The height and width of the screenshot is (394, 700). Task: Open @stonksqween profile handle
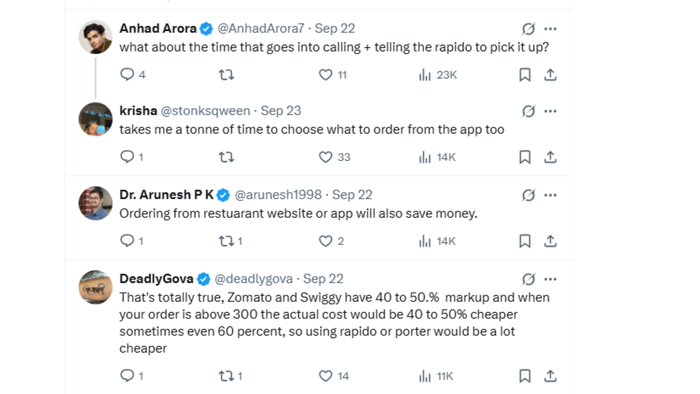[x=205, y=111]
